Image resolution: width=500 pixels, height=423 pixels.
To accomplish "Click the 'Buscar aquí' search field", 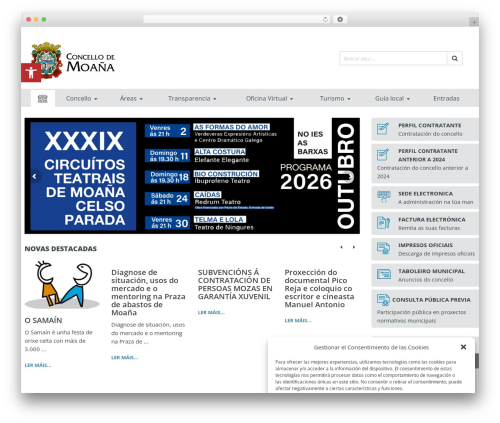I will tap(393, 58).
